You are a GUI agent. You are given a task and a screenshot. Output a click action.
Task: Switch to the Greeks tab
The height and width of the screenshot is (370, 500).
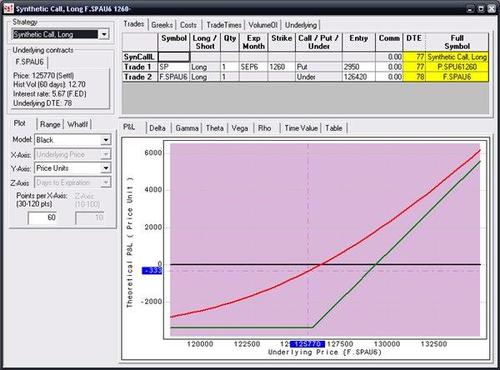click(162, 25)
